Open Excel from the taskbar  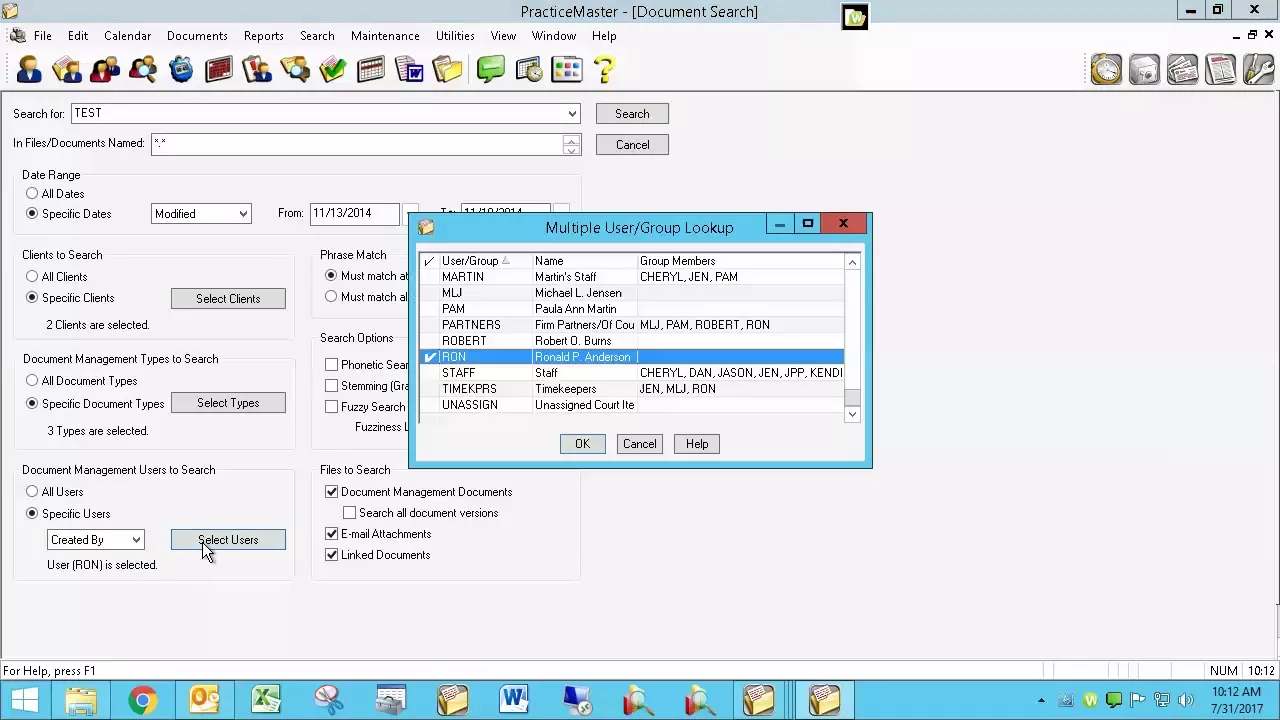266,699
